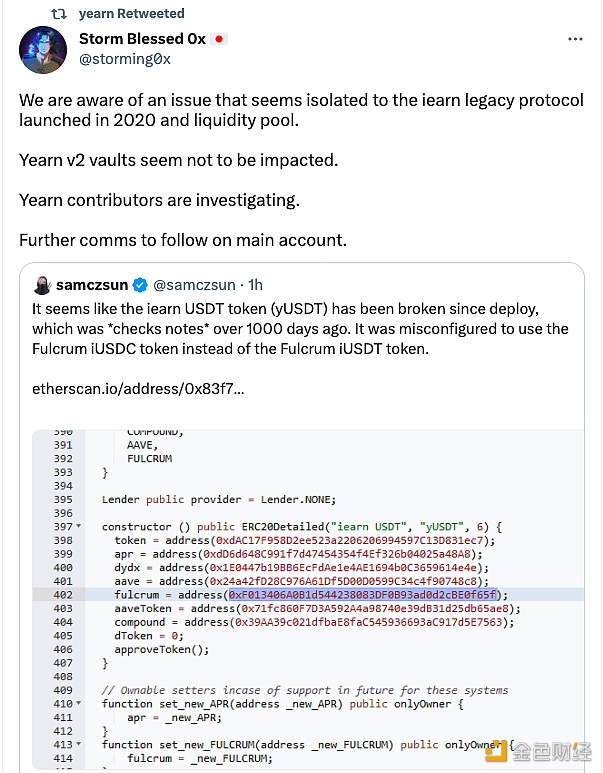Image resolution: width=603 pixels, height=773 pixels.
Task: Click the 1h timestamp on quoted tweet
Action: tap(256, 285)
